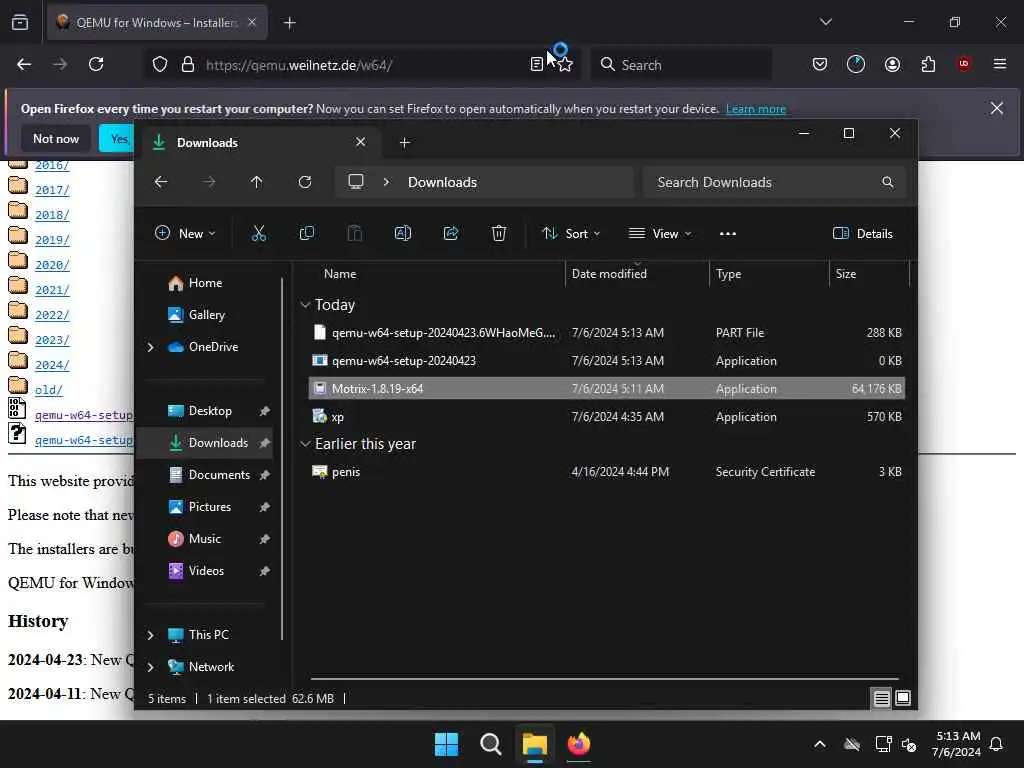Viewport: 1024px width, 768px height.
Task: Follow the Learn more link
Action: coord(756,109)
